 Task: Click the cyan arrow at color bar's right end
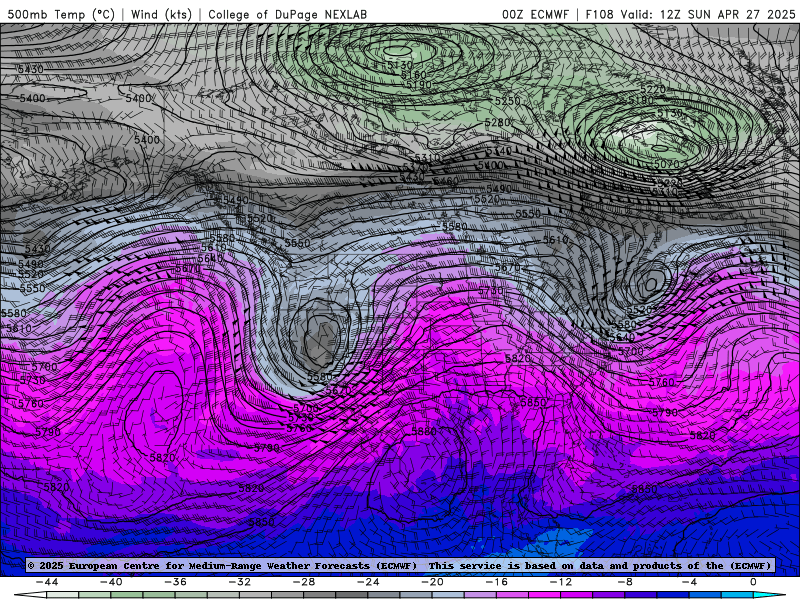(769, 596)
